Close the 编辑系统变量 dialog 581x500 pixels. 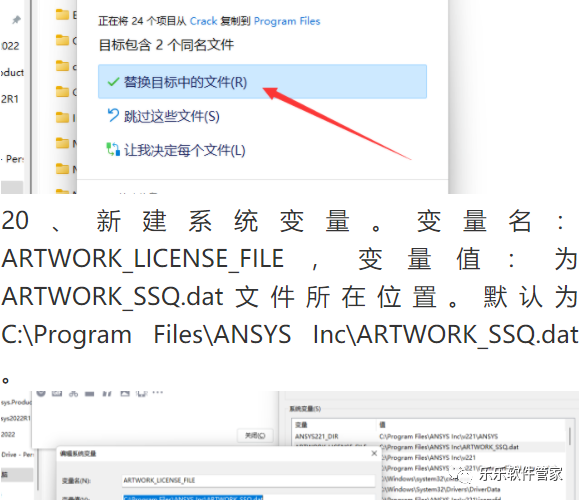click(374, 453)
